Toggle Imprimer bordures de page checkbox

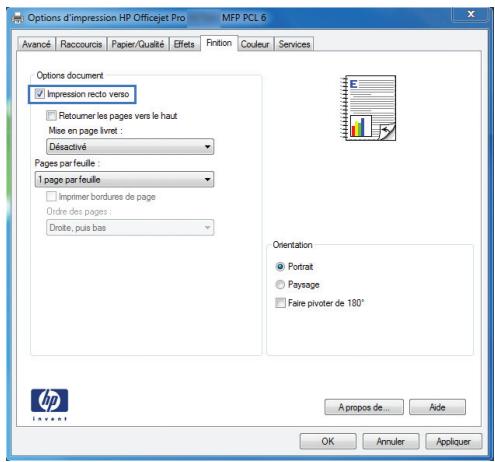51,196
